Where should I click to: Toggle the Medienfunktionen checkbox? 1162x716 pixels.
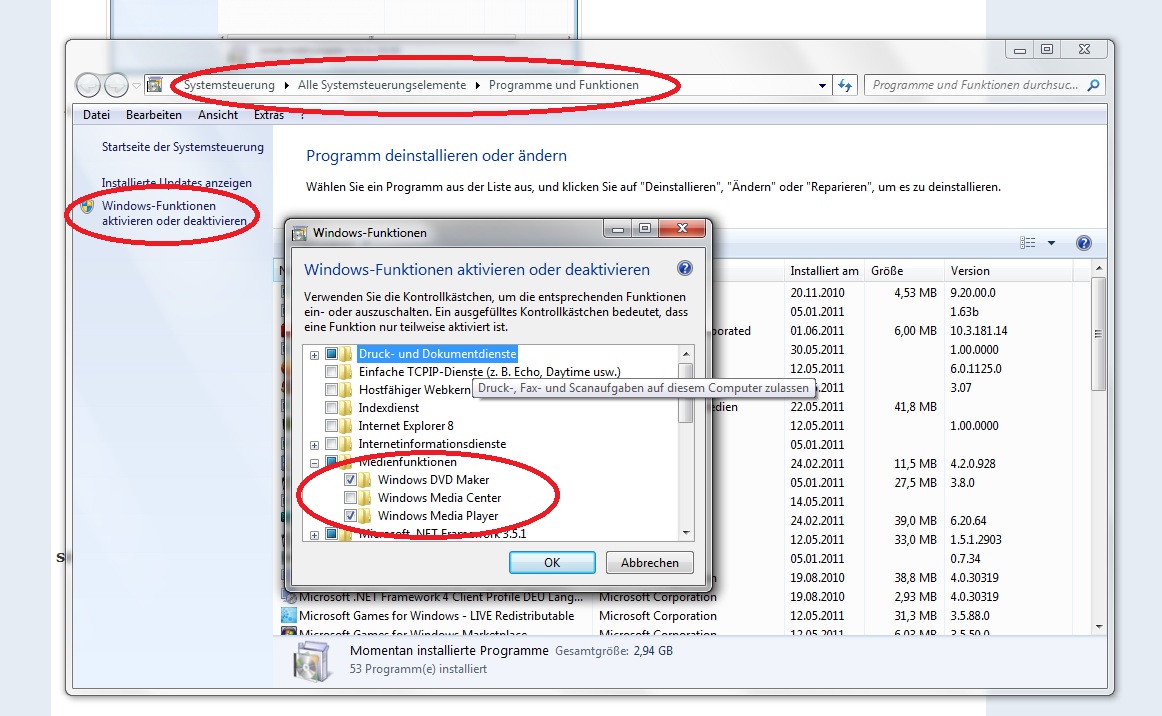[331, 462]
